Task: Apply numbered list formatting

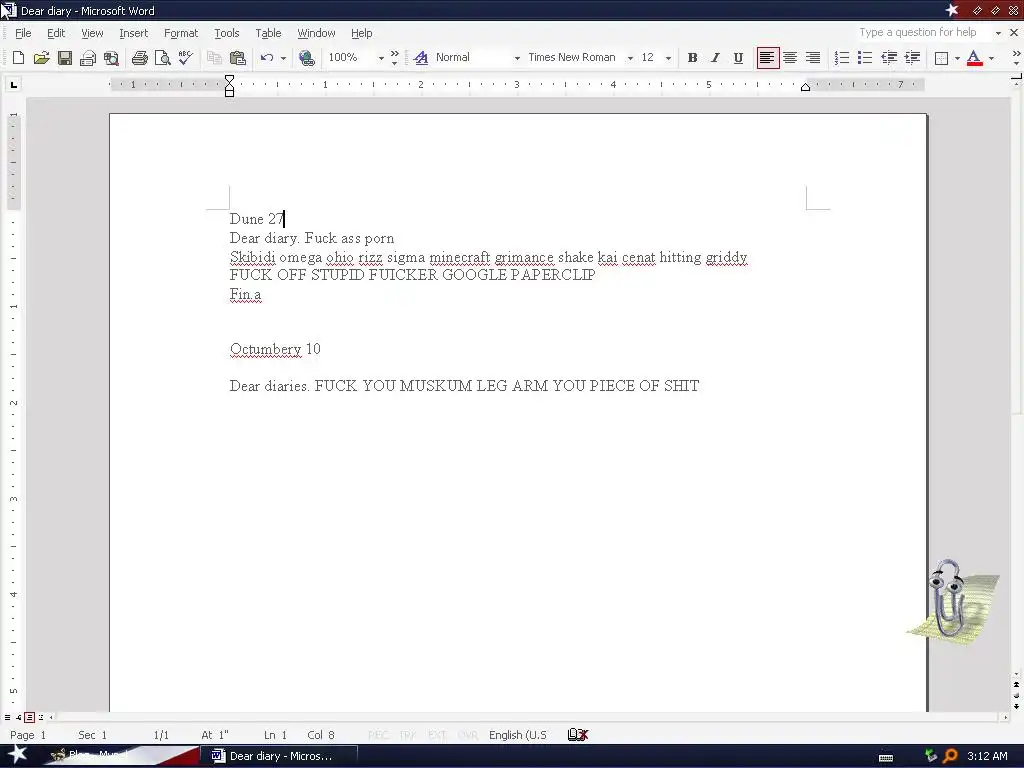Action: 842,58
